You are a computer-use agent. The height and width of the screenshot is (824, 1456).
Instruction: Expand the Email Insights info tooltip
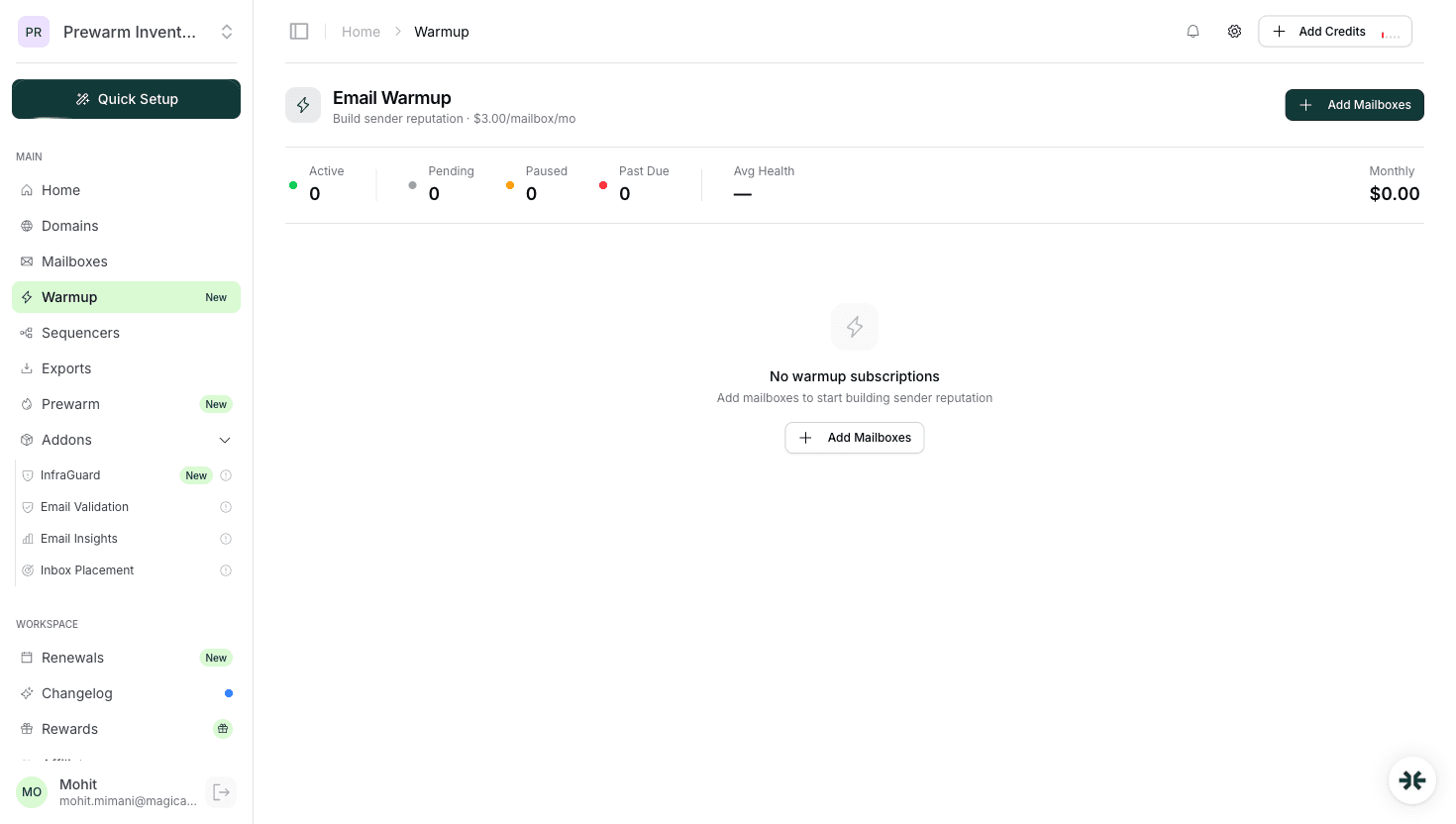point(225,538)
